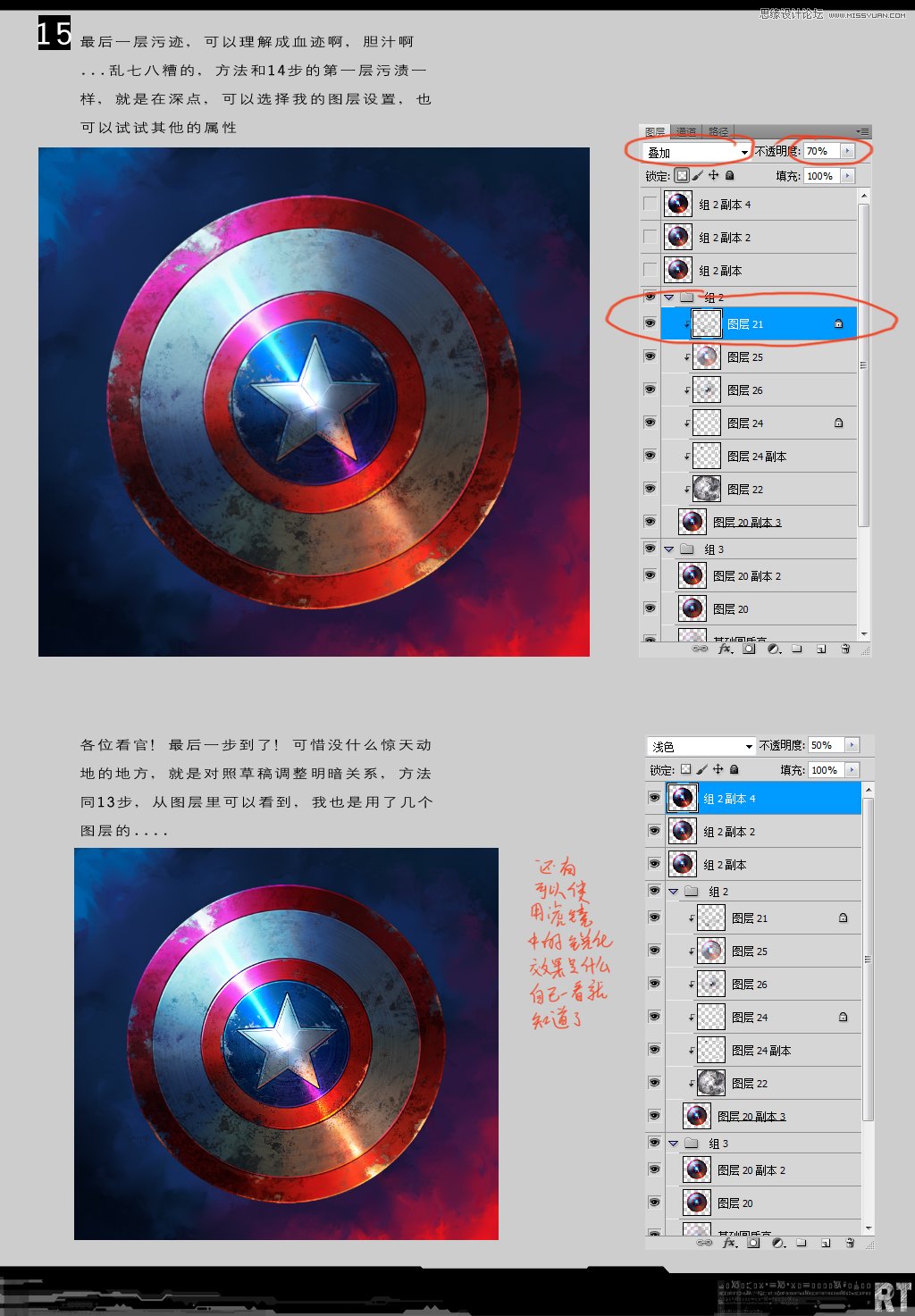The height and width of the screenshot is (1316, 915).
Task: Open opacity 70% slider arrow
Action: [848, 151]
